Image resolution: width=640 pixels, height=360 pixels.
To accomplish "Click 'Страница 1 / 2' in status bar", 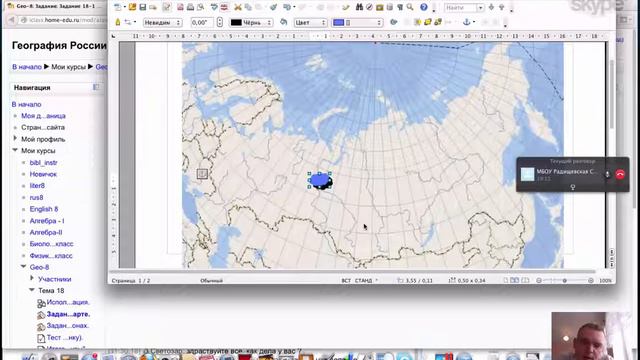I will 131,280.
